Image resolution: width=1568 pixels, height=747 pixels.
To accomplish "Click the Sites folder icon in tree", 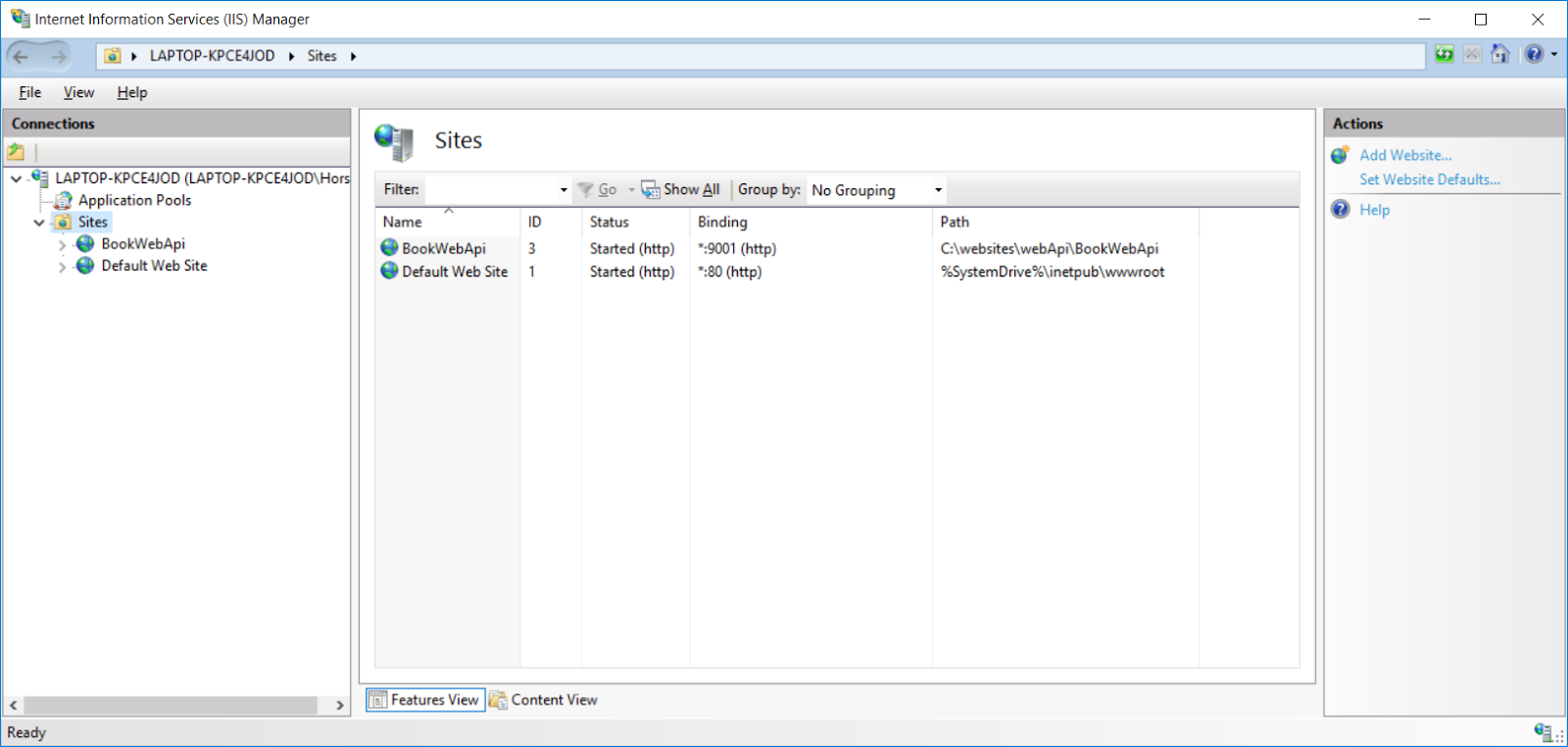I will tap(64, 222).
